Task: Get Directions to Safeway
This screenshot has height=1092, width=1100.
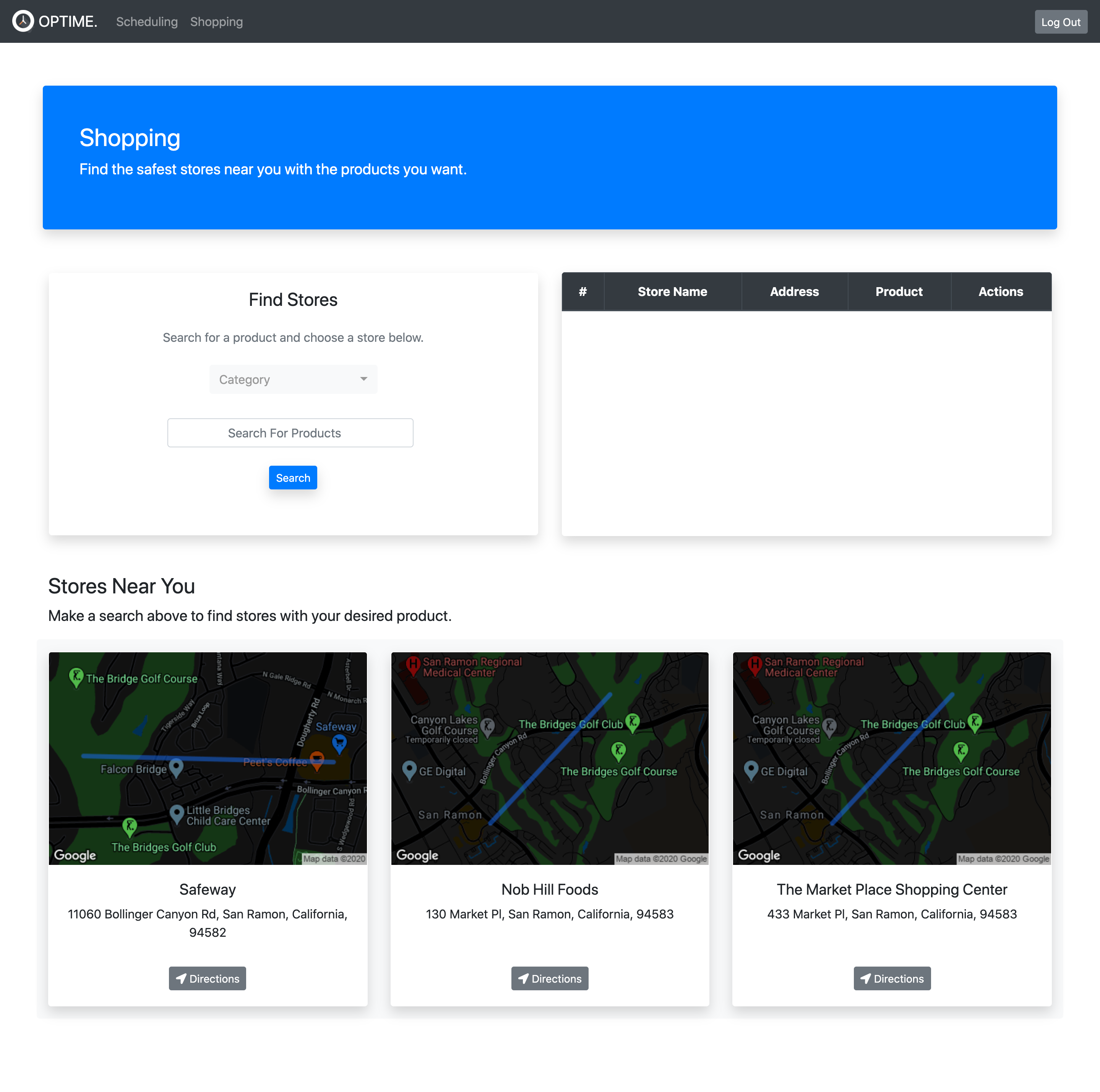Action: coord(207,979)
